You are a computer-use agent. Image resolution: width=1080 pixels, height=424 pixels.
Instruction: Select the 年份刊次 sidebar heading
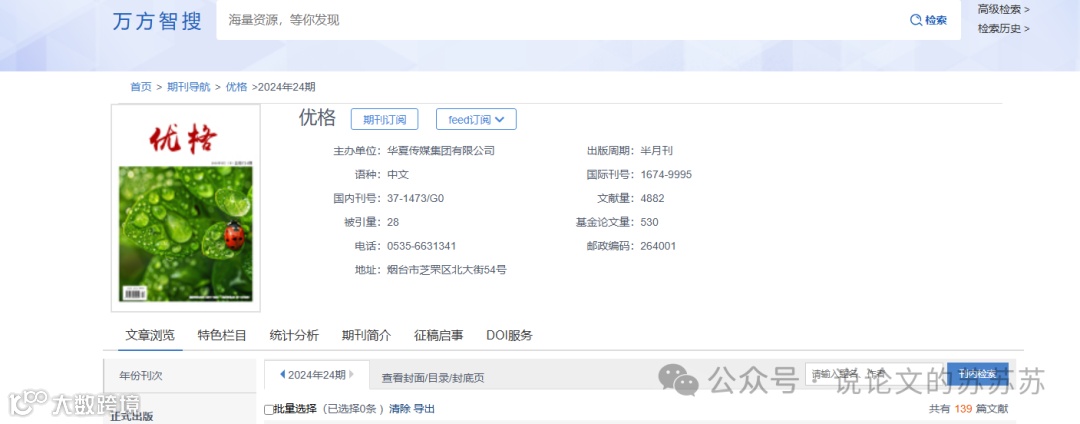coord(141,376)
